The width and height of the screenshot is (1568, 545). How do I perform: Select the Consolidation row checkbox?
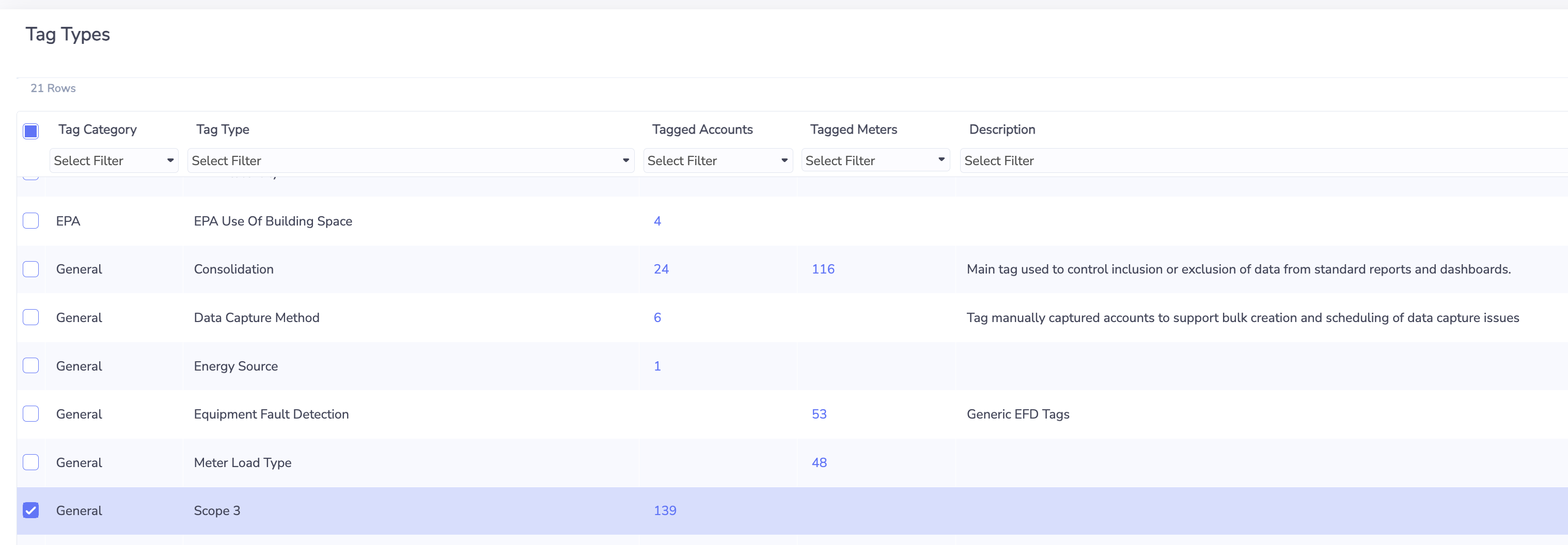coord(31,269)
